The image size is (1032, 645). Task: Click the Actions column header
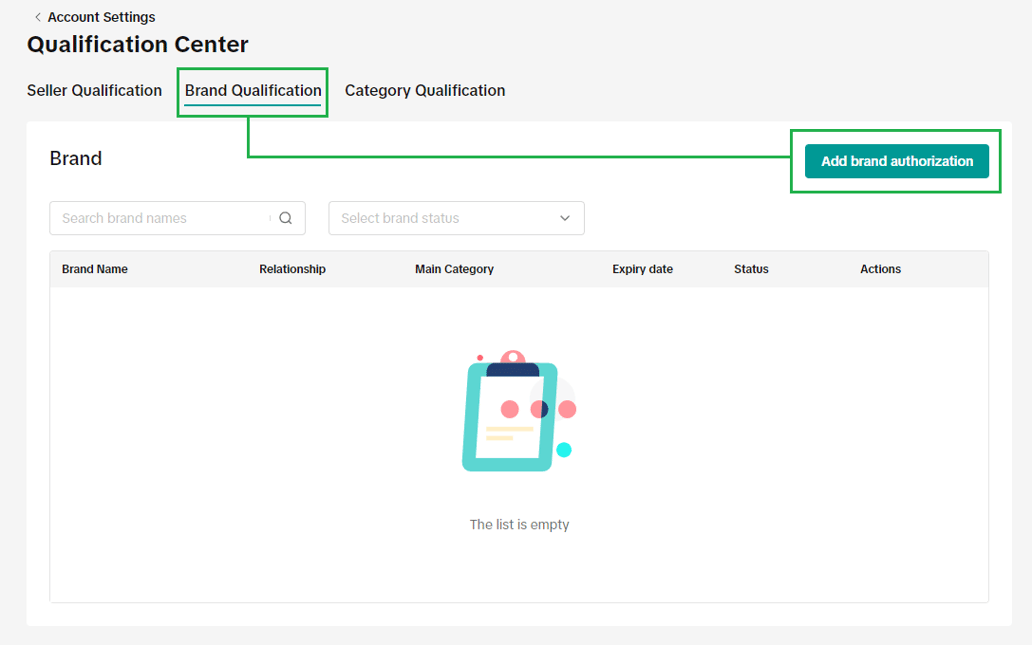880,268
